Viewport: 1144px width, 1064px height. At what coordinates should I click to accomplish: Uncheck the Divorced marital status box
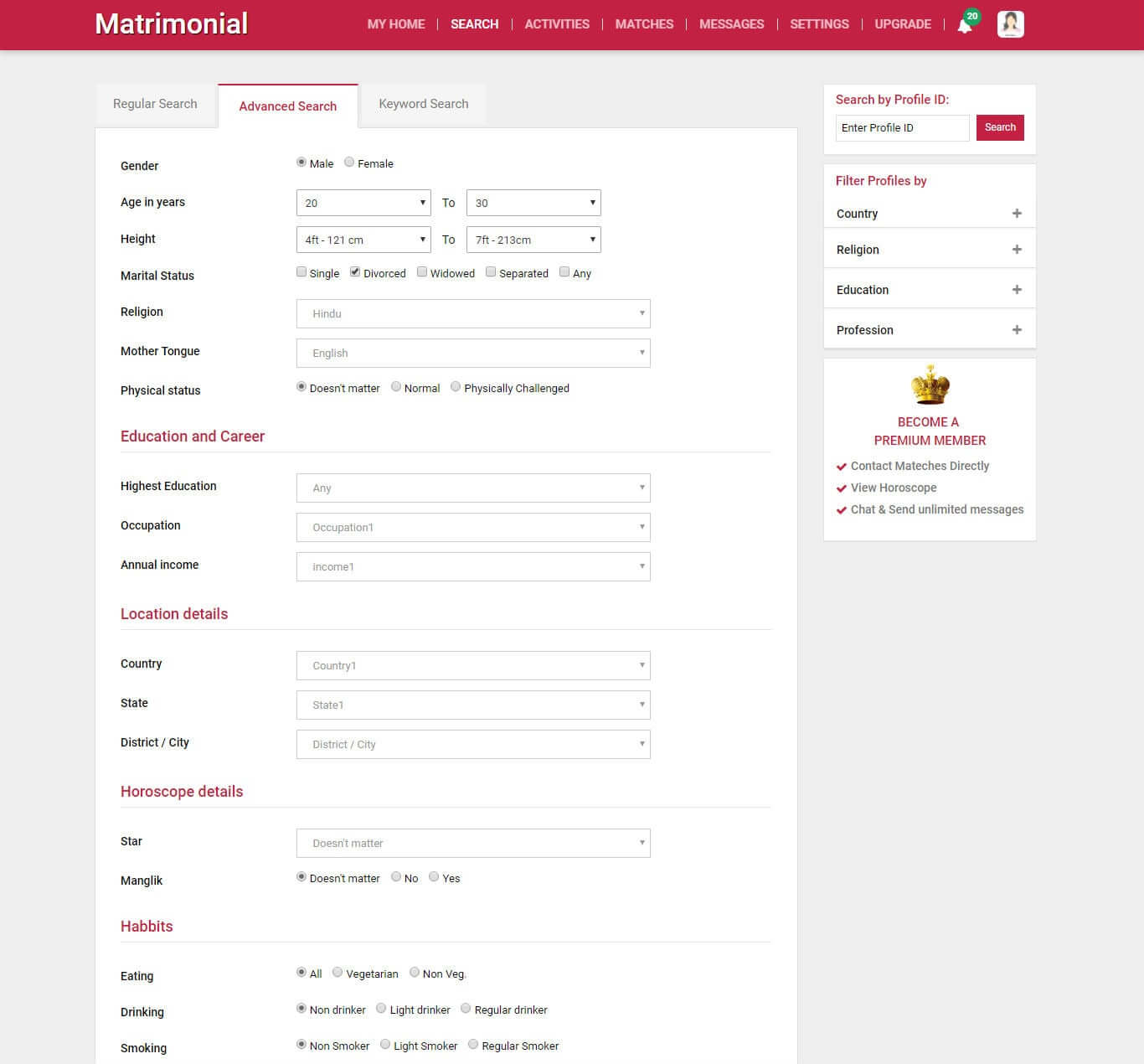[355, 272]
